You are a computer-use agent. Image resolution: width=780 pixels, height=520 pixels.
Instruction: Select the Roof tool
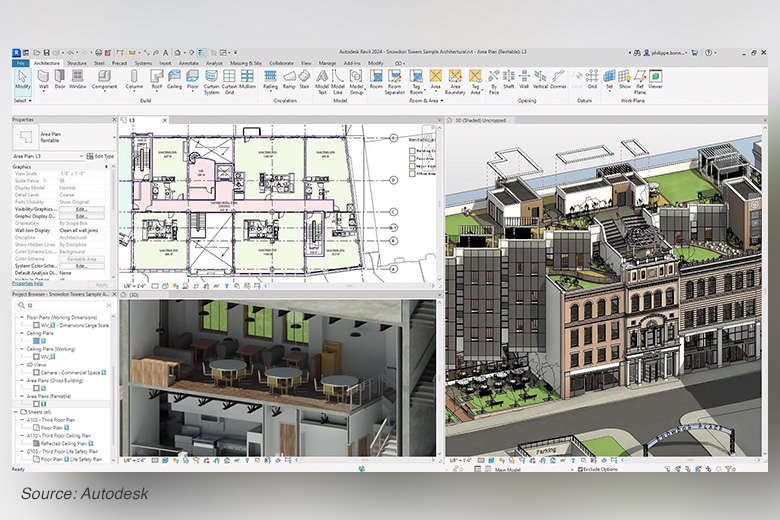click(x=157, y=80)
